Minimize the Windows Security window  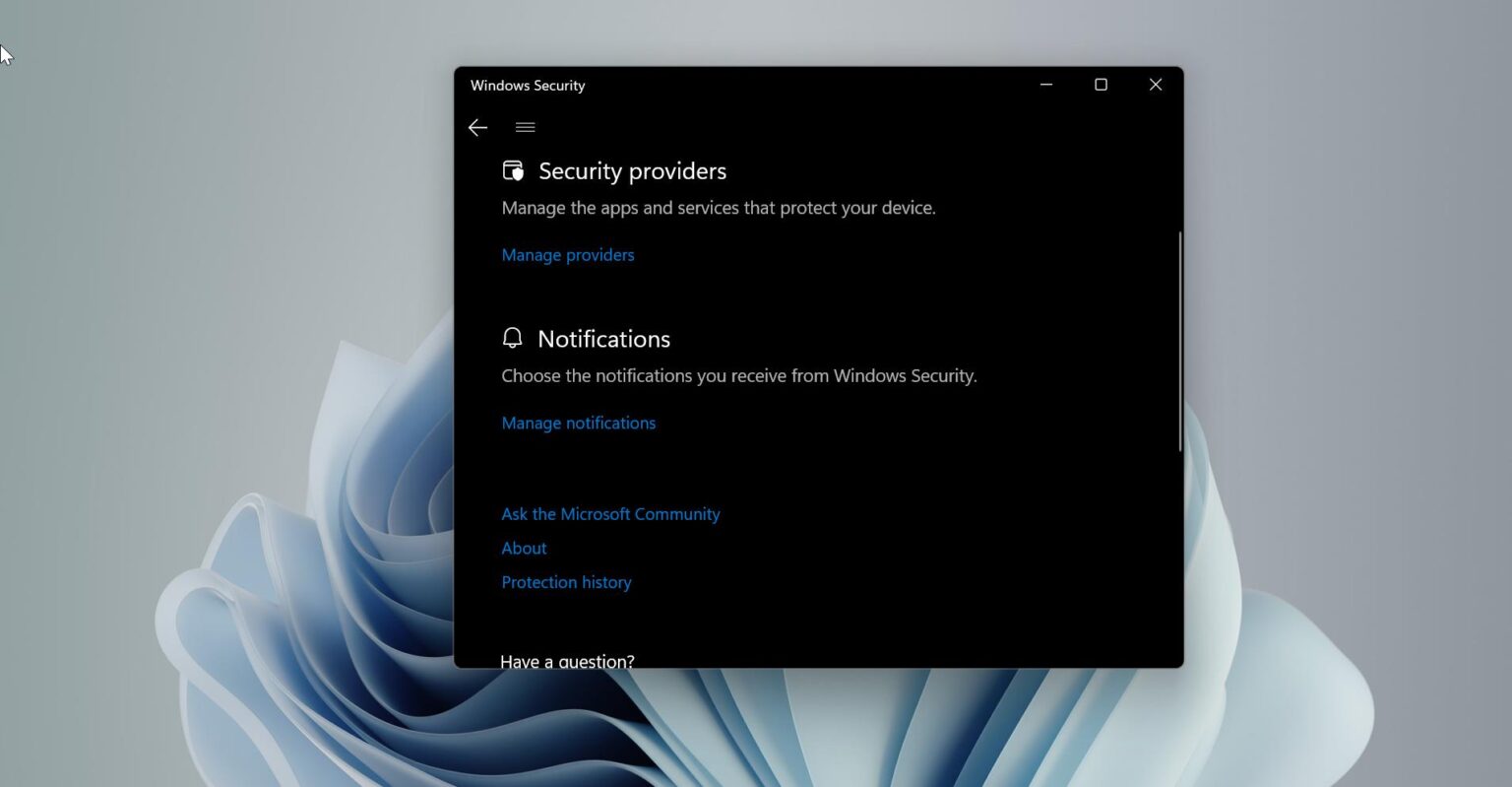[1045, 85]
